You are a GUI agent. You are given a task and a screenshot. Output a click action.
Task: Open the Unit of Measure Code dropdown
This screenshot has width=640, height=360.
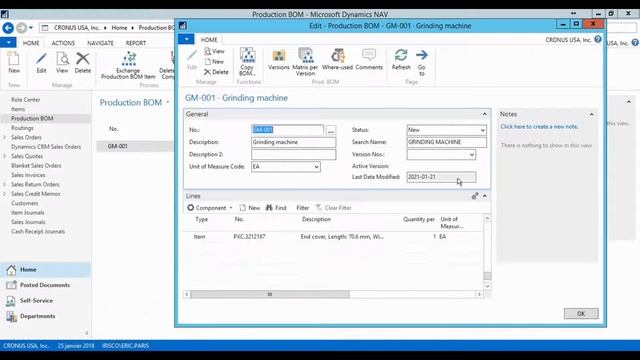tap(316, 167)
